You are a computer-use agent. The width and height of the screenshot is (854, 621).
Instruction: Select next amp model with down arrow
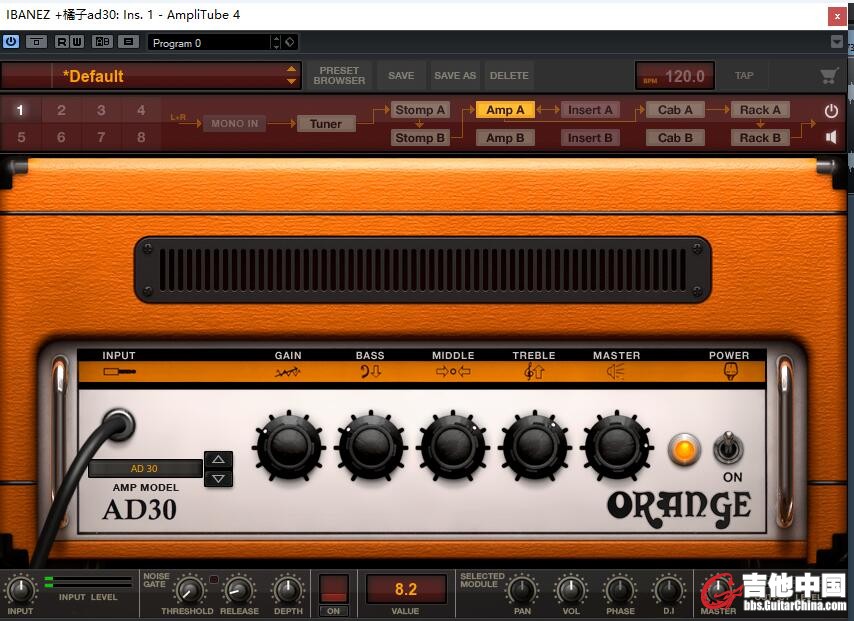pyautogui.click(x=218, y=478)
